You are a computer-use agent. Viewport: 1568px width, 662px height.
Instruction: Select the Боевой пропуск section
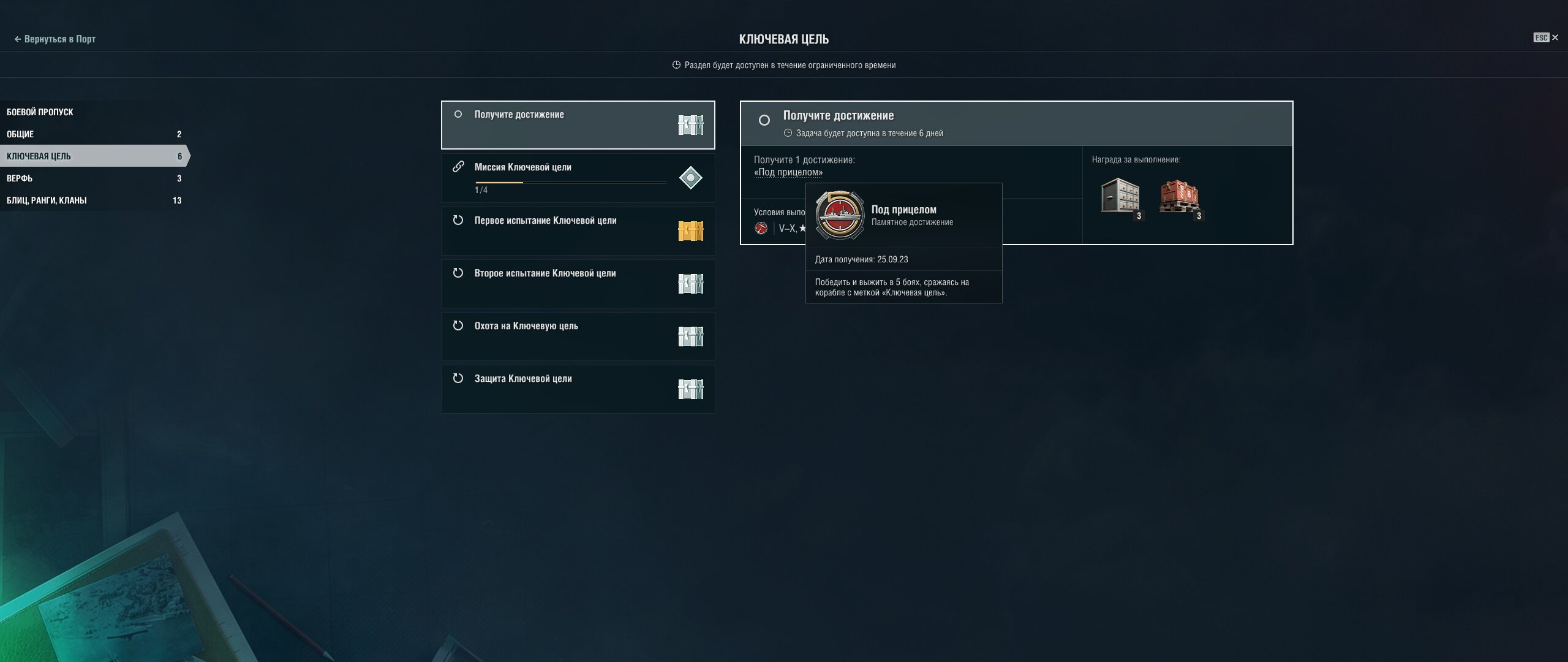tap(94, 112)
